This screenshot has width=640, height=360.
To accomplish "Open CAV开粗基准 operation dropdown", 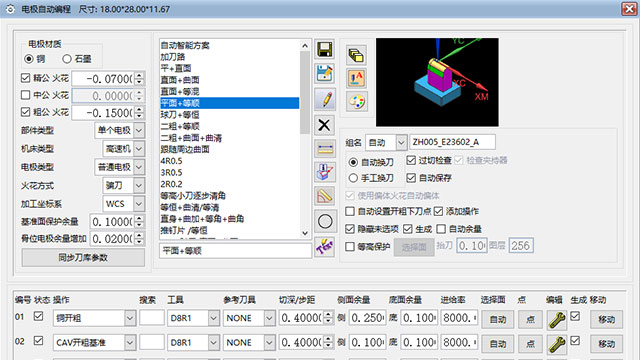I will 130,343.
